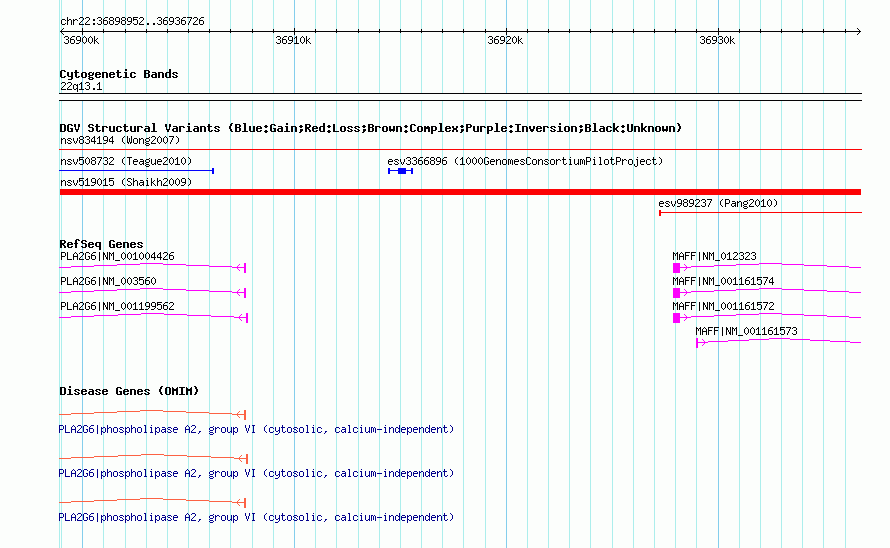Open the RefSeq Genes track heading
The width and height of the screenshot is (890, 548).
pos(101,244)
